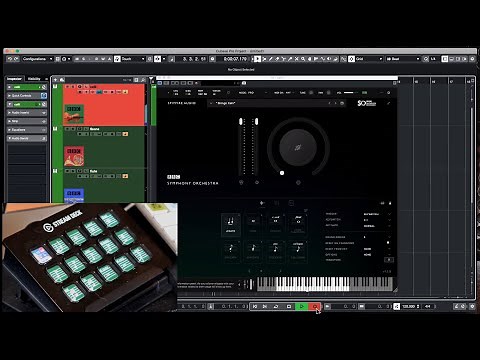The height and width of the screenshot is (360, 480).
Task: Select first articulation tile in bottom row
Action: [231, 251]
